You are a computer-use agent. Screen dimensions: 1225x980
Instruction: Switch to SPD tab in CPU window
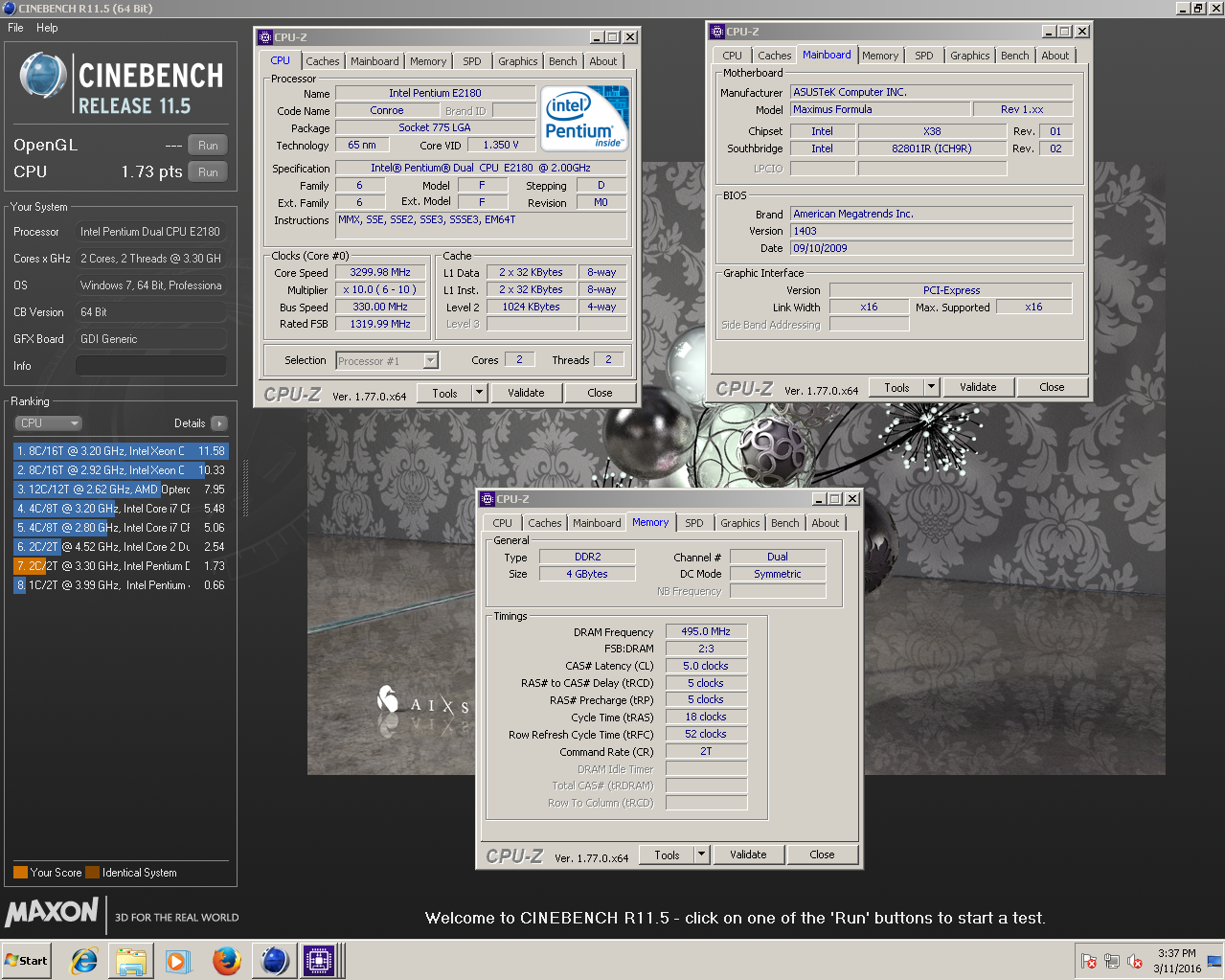[472, 61]
